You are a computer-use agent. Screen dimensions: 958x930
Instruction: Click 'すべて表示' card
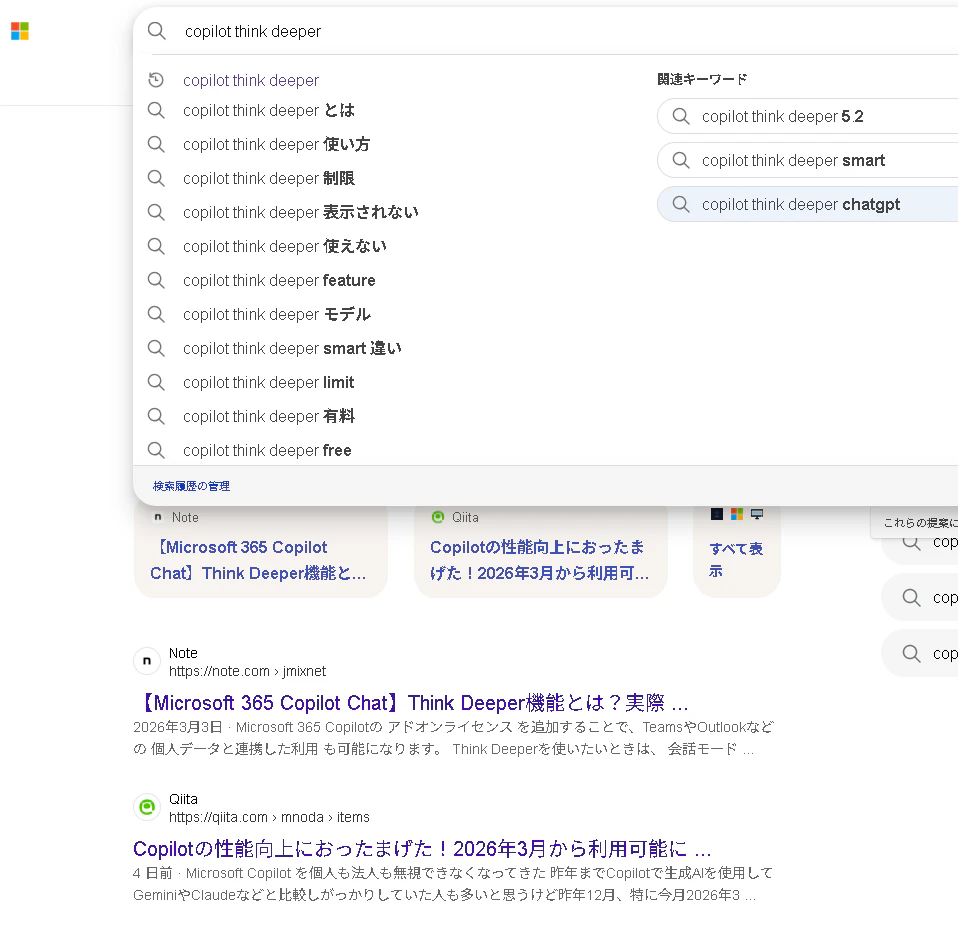(736, 550)
